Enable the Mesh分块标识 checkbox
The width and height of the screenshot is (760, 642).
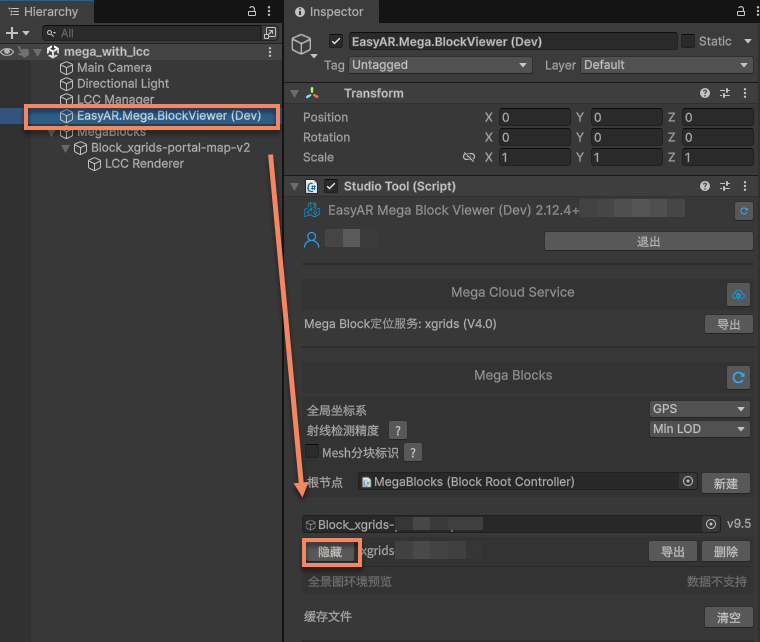point(312,453)
